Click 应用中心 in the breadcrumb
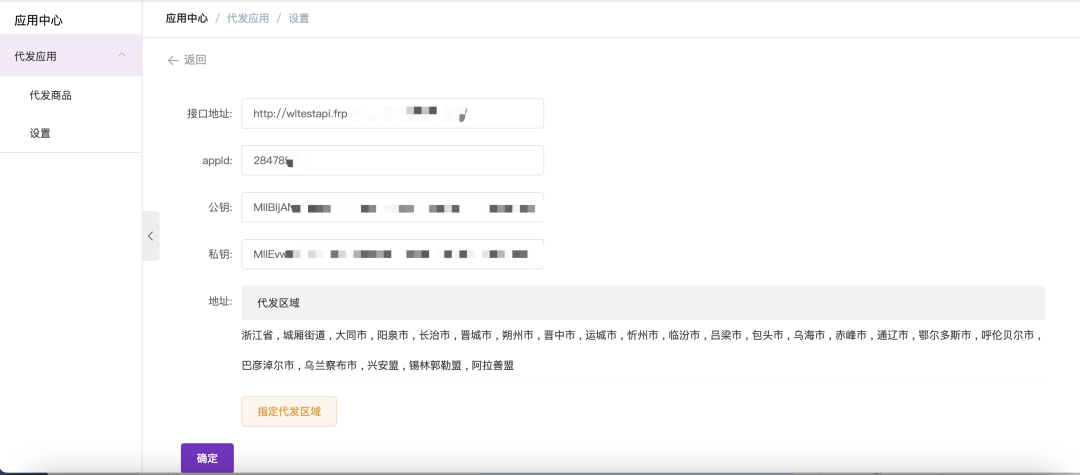 click(x=187, y=19)
